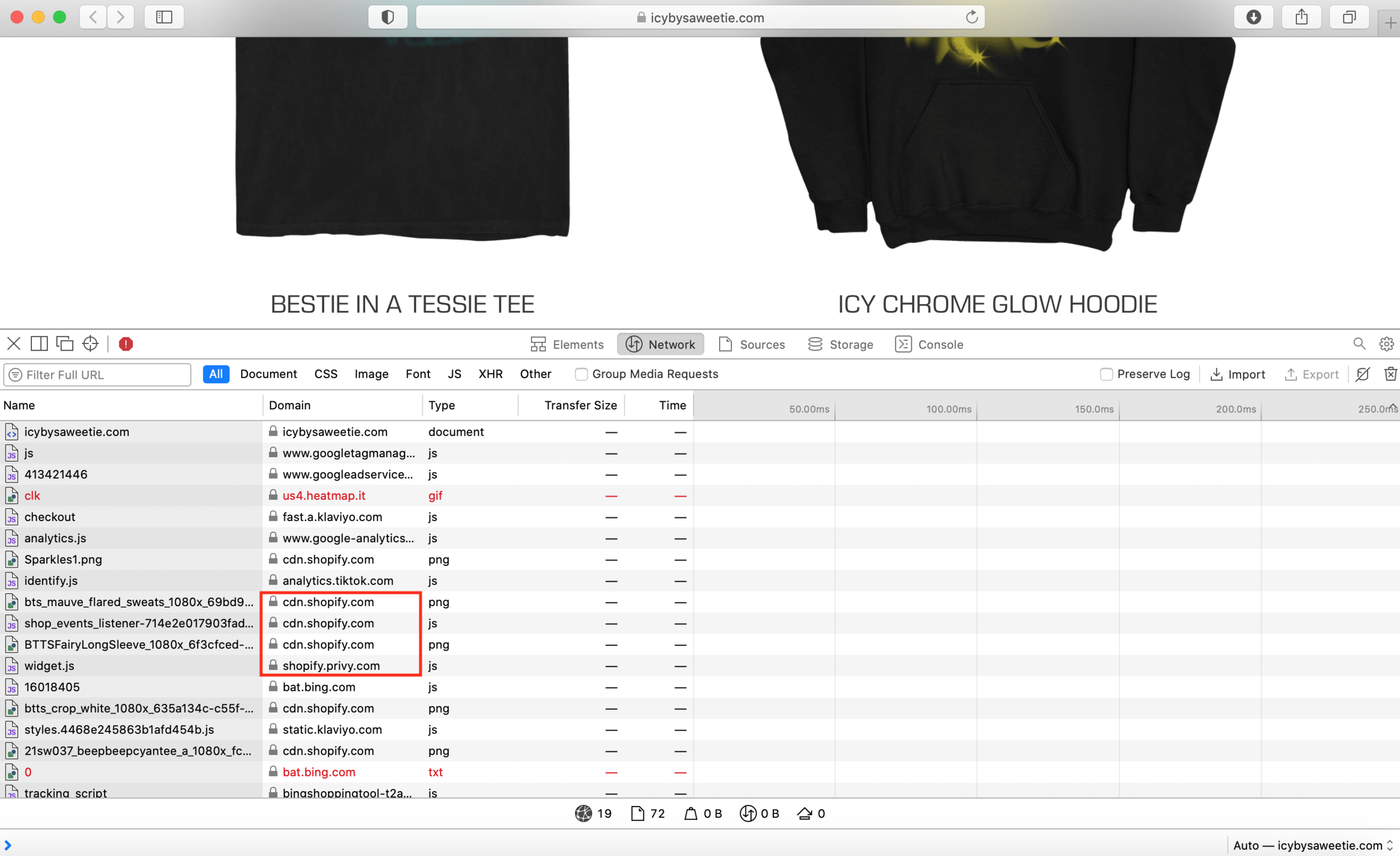Click the resources count icon showing 72
This screenshot has width=1400, height=856.
click(x=637, y=813)
